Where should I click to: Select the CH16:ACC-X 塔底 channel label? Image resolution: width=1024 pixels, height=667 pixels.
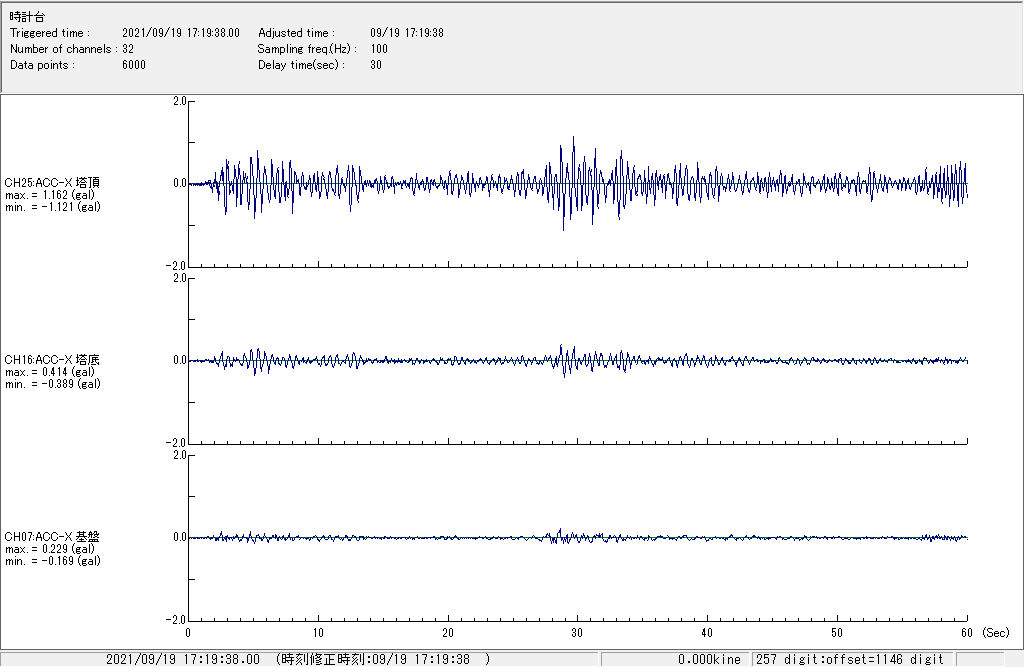click(x=52, y=360)
